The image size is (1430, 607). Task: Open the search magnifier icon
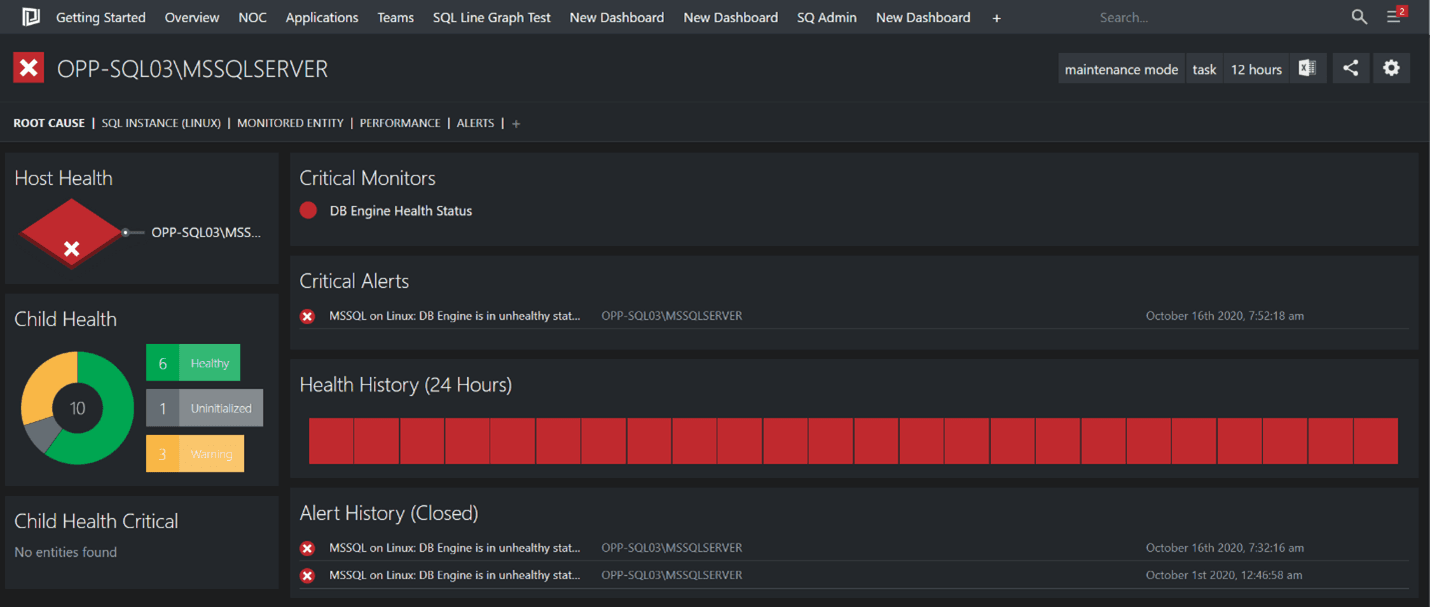click(x=1359, y=17)
